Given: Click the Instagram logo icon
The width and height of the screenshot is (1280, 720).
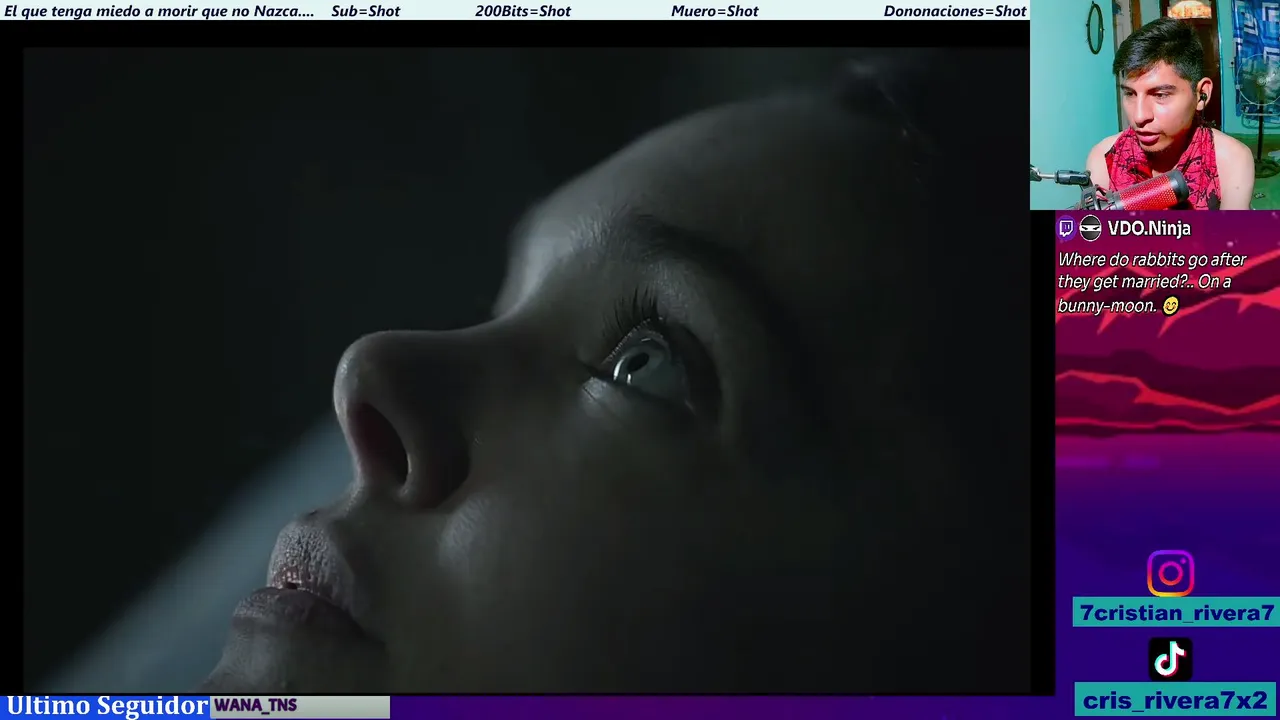Looking at the screenshot, I should (1170, 573).
